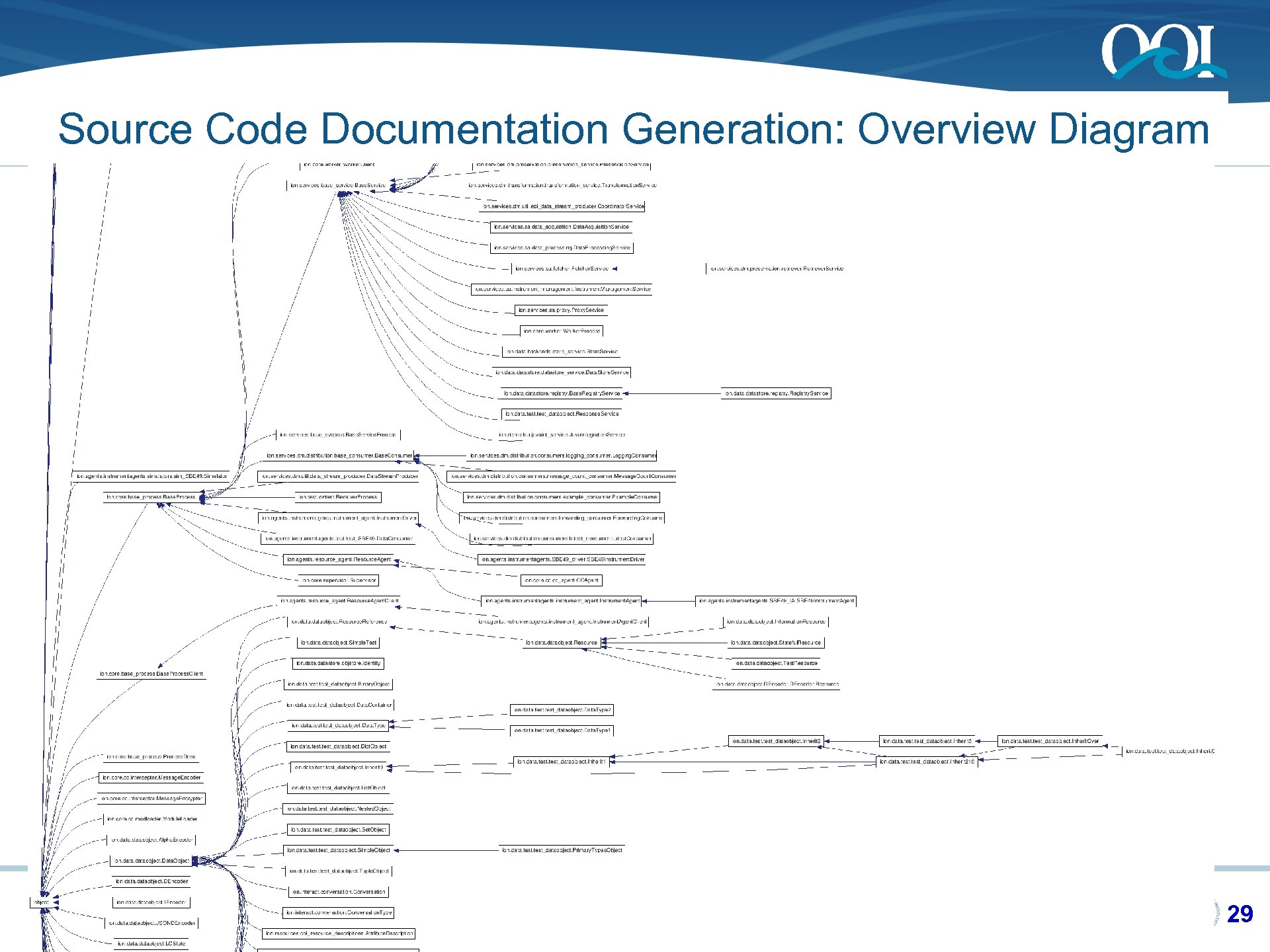Select the StatefulResource node
Viewport: 1270px width, 952px height.
pyautogui.click(x=775, y=643)
